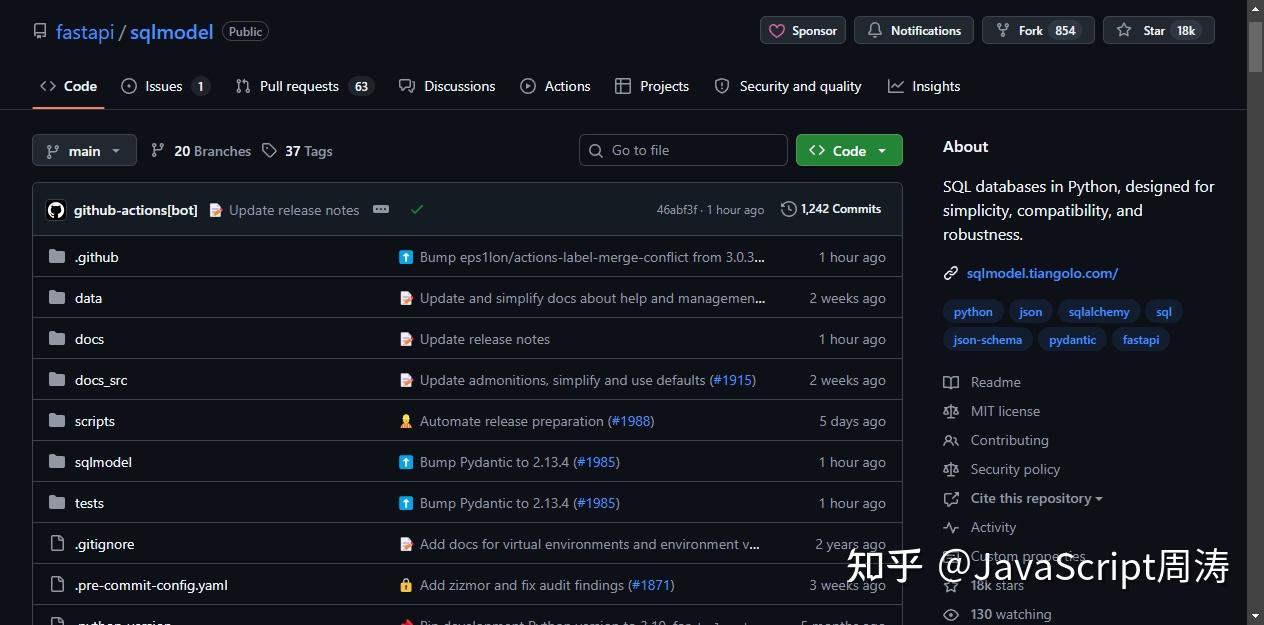
Task: Go to the Actions tab
Action: pos(556,86)
